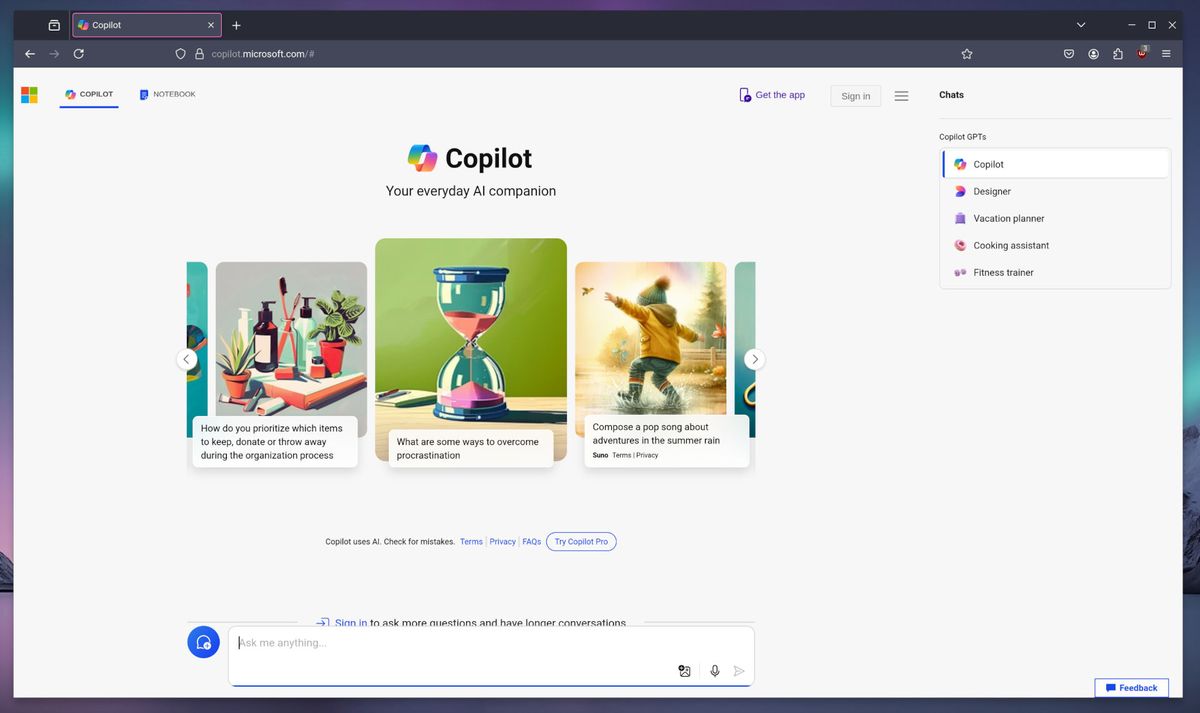Click the extensions puzzle icon in the browser toolbar
The width and height of the screenshot is (1200, 713).
coord(1117,53)
